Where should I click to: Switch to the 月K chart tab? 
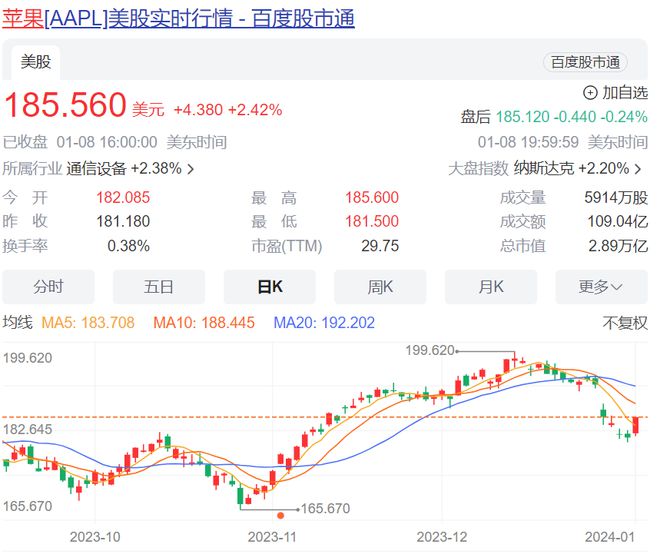(491, 287)
